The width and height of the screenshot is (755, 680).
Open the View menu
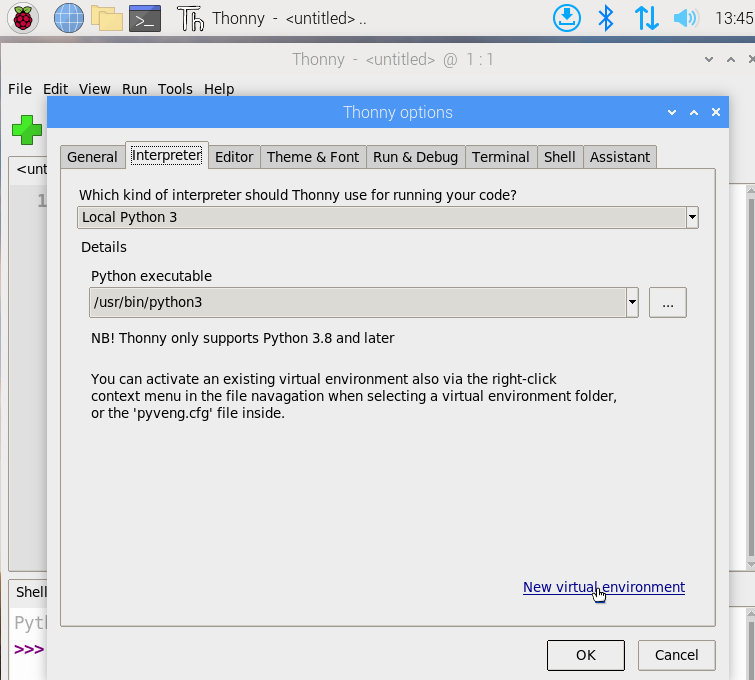(x=94, y=89)
